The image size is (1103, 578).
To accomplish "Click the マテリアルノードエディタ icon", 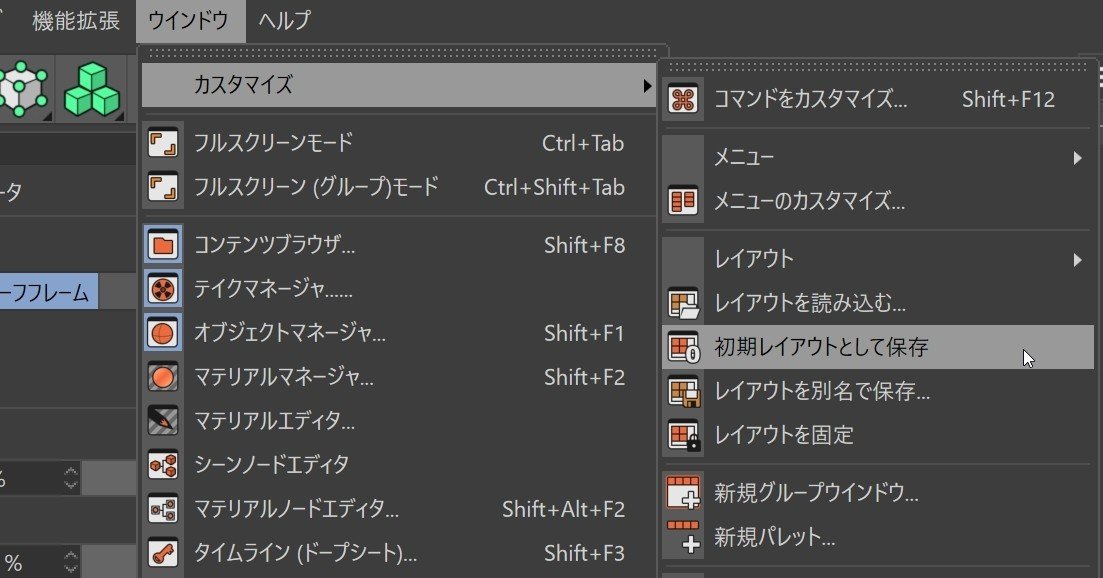I will (163, 509).
